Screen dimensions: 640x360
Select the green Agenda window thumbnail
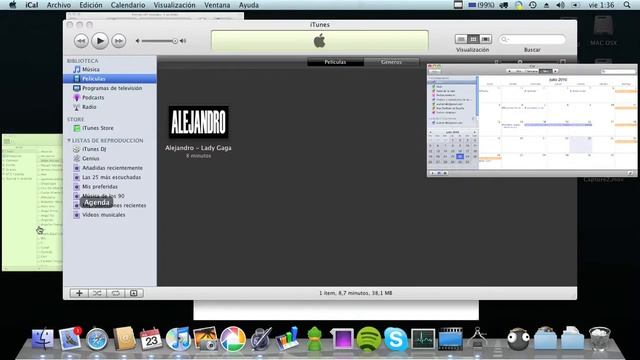(32, 202)
